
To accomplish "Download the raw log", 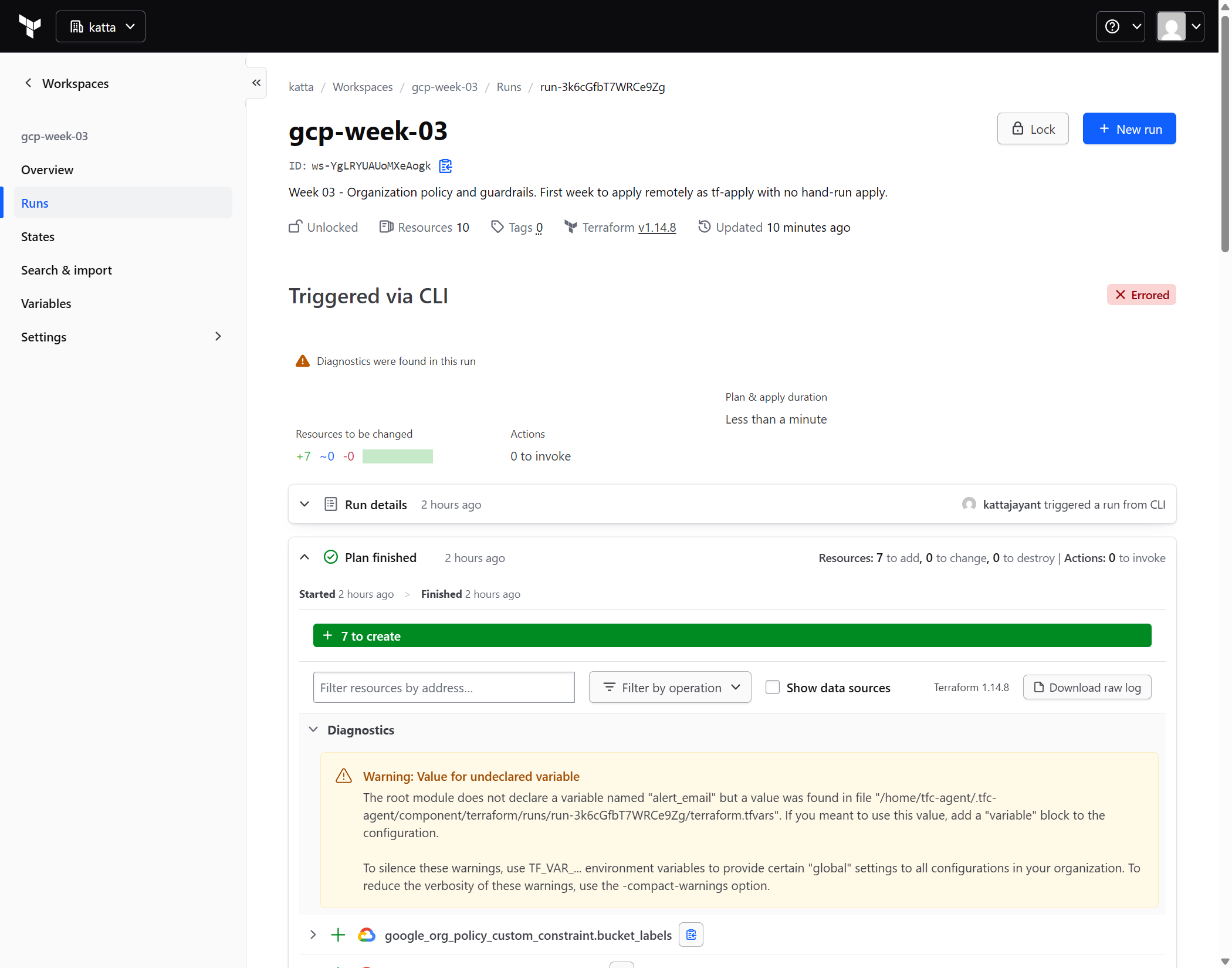I will tap(1087, 687).
